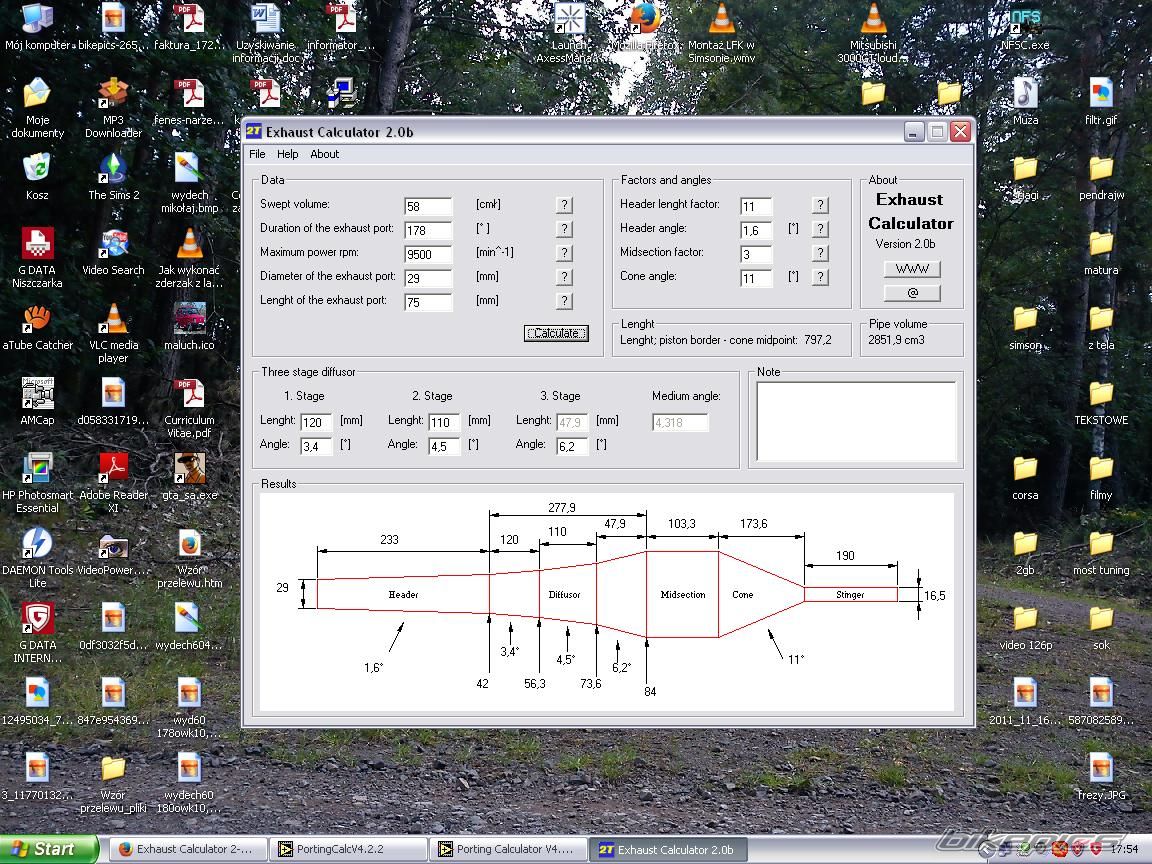Select NFSC.exe desktop icon
The height and width of the screenshot is (864, 1152).
pyautogui.click(x=1025, y=29)
